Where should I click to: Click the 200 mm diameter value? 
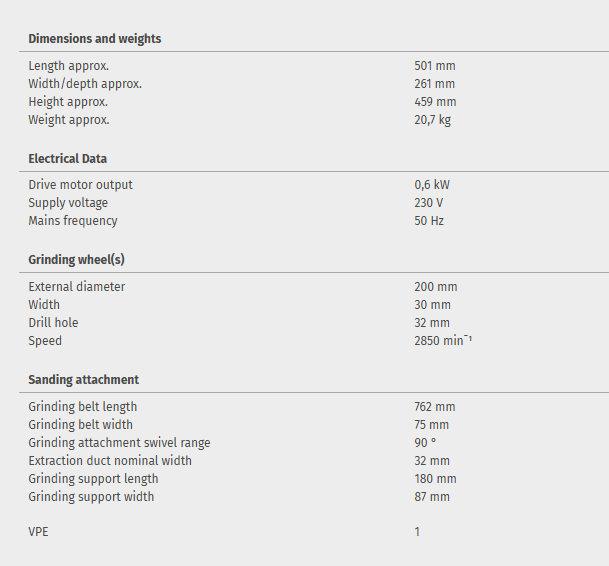[435, 287]
